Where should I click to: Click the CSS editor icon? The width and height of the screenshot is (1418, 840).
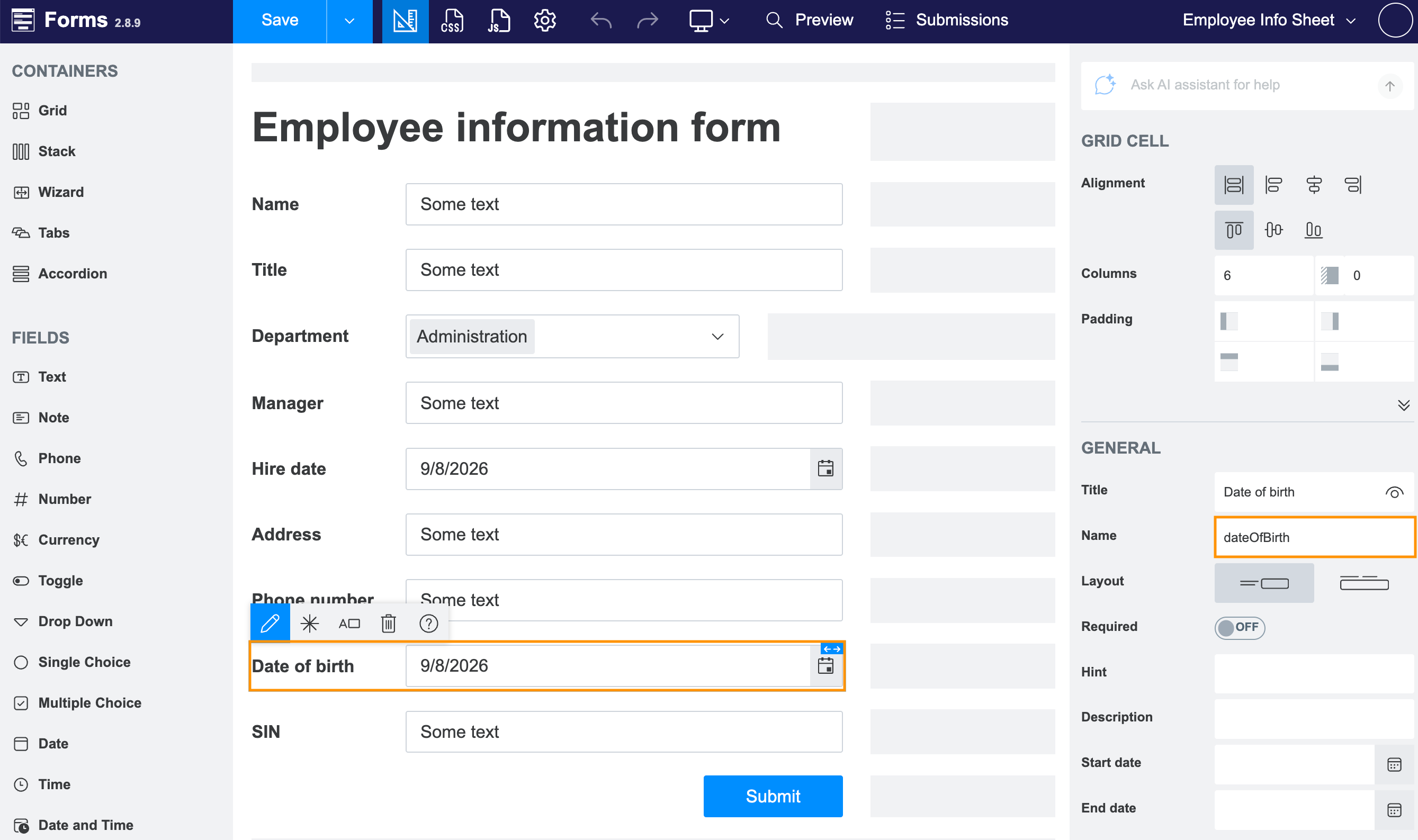(x=452, y=21)
